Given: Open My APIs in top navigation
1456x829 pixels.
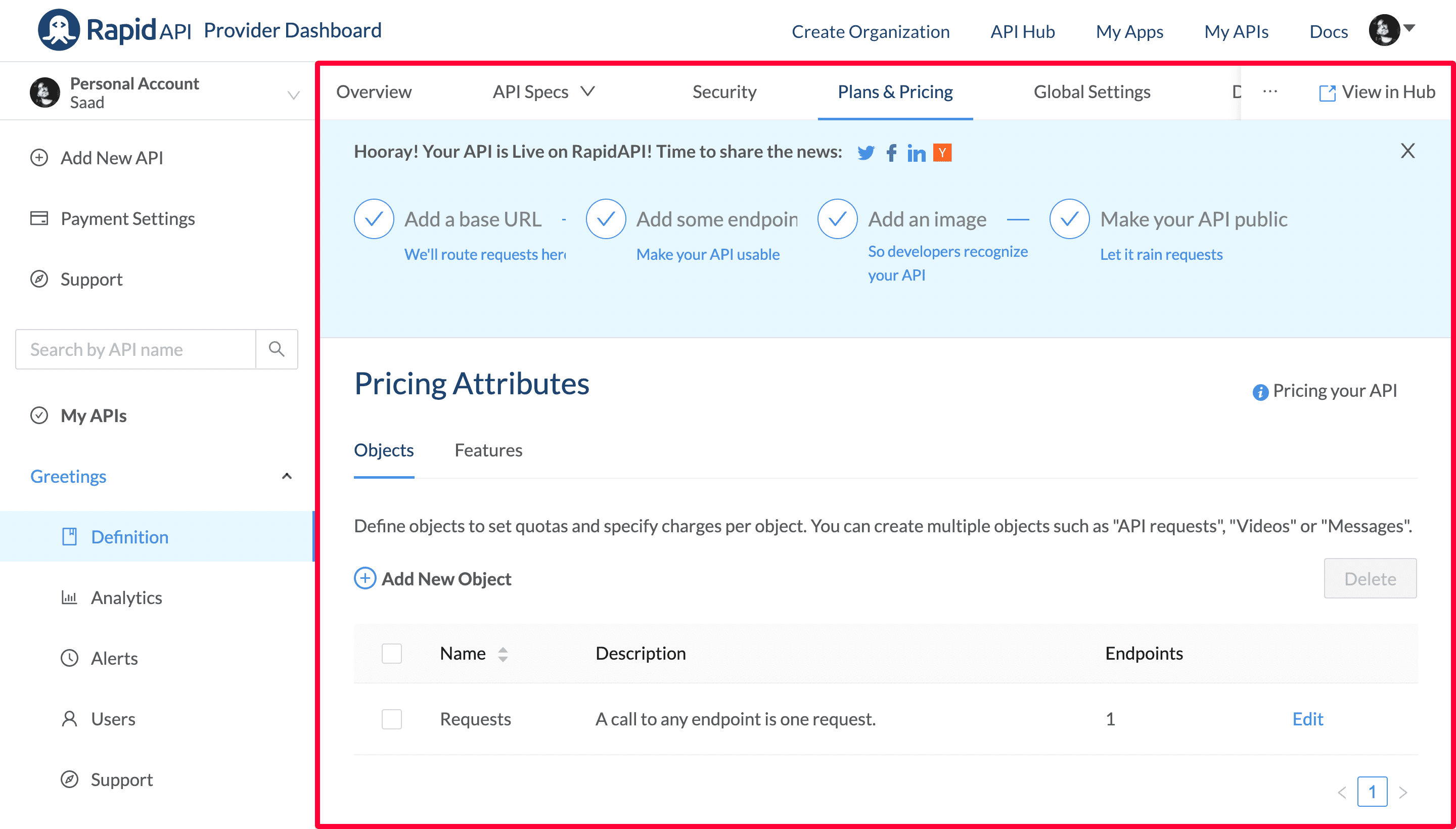Looking at the screenshot, I should click(1236, 31).
